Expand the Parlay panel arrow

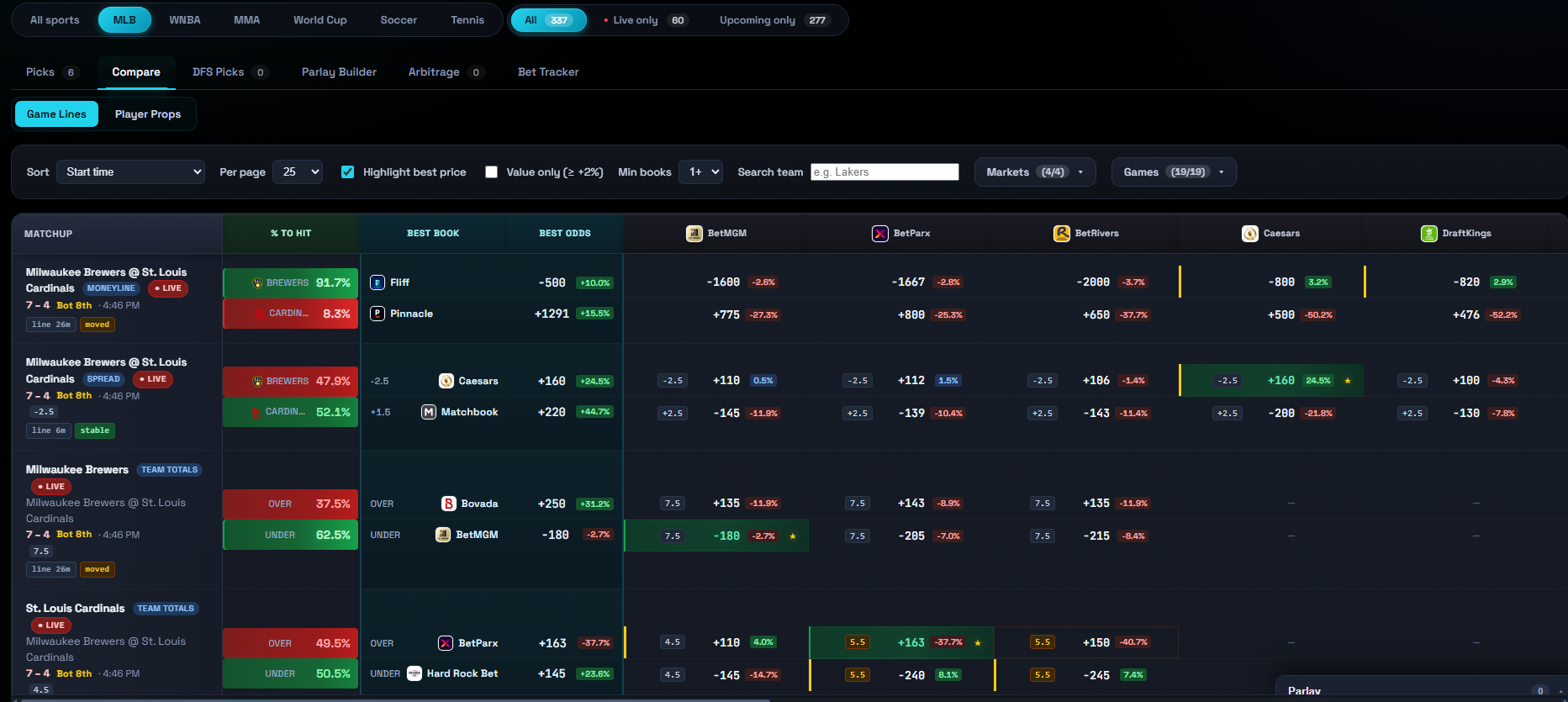point(1561,691)
